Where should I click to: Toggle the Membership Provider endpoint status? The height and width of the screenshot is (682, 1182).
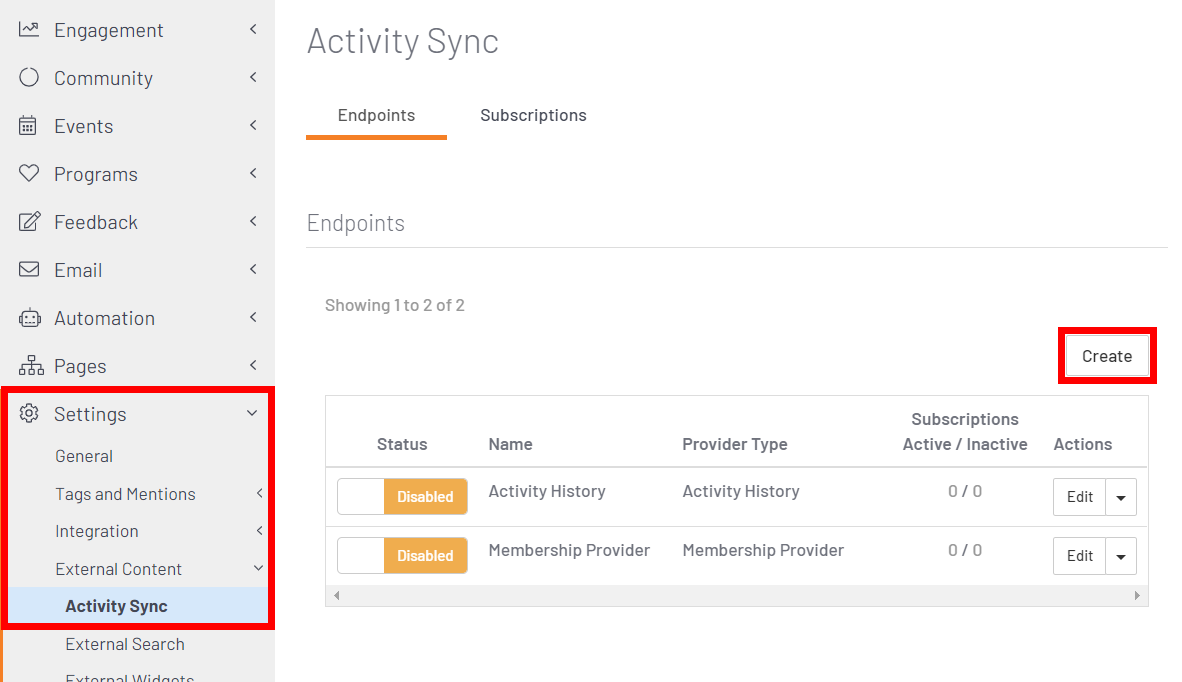click(x=403, y=555)
